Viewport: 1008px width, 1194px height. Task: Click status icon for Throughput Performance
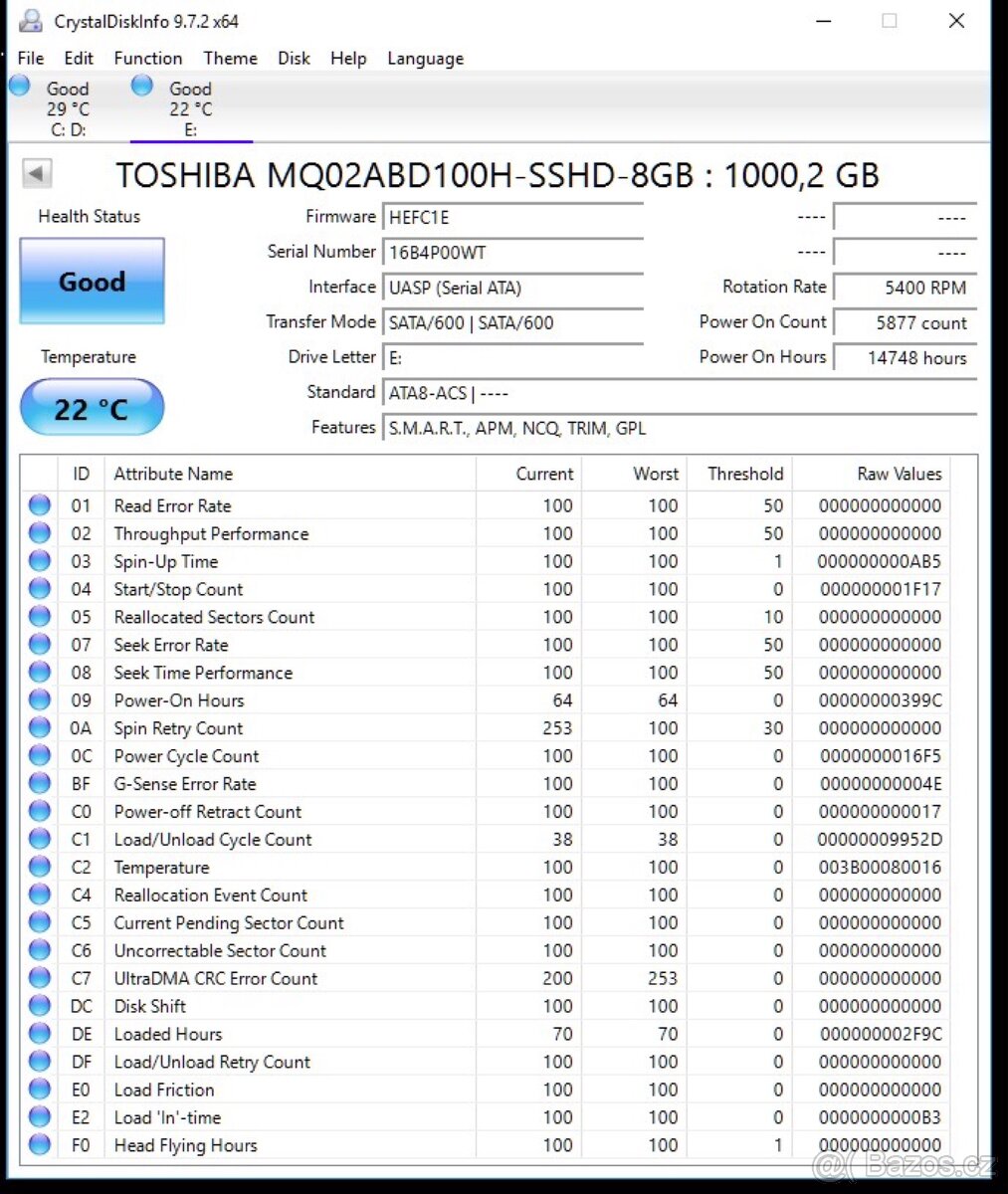click(40, 532)
